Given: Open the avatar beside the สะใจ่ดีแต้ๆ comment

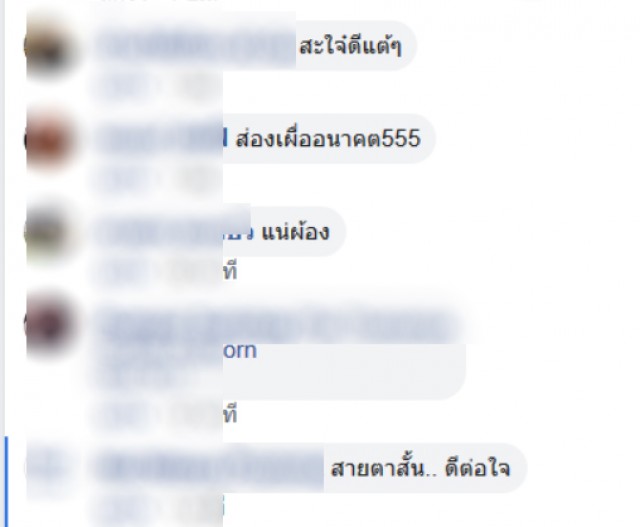Looking at the screenshot, I should coord(48,46).
